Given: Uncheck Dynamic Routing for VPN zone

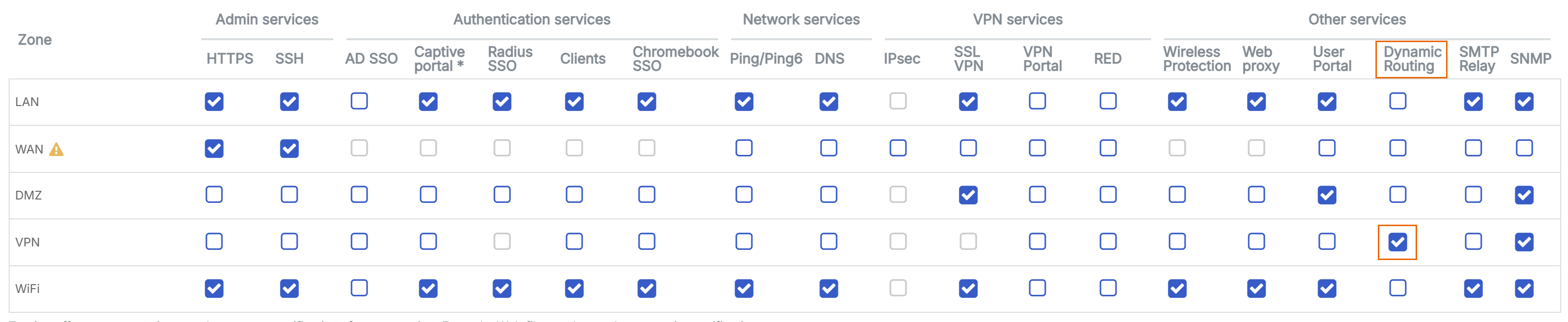Looking at the screenshot, I should click(1397, 242).
